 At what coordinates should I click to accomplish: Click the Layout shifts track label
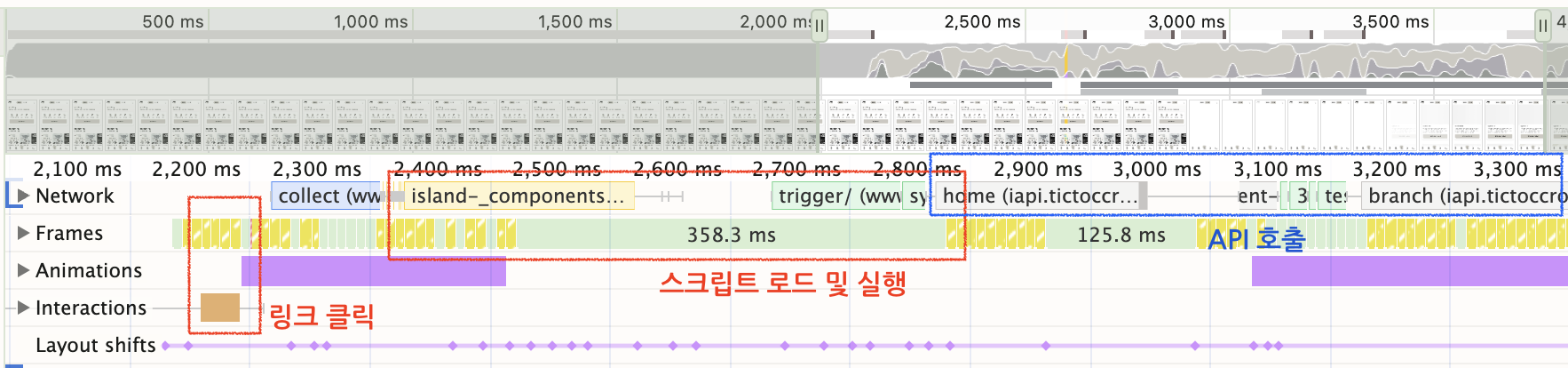[95, 345]
